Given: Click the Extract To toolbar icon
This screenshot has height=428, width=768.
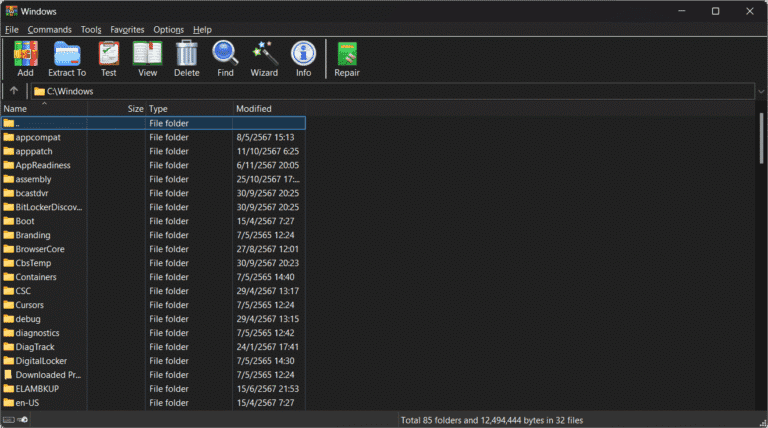Looking at the screenshot, I should [x=67, y=54].
